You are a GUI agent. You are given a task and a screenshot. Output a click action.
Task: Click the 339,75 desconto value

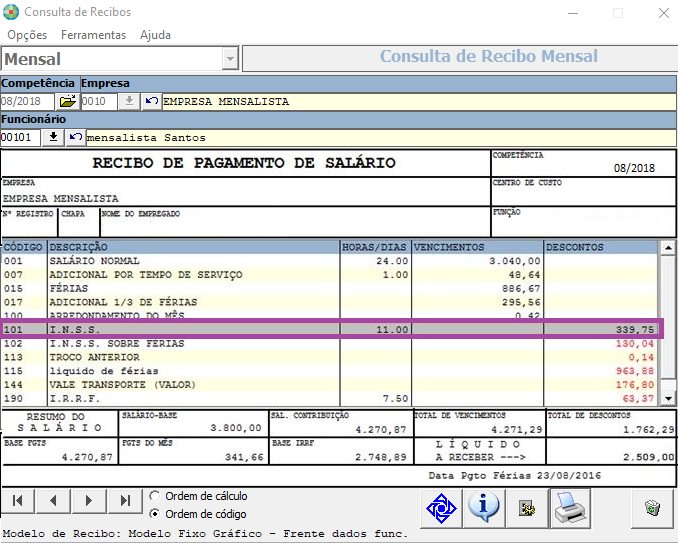coord(635,330)
